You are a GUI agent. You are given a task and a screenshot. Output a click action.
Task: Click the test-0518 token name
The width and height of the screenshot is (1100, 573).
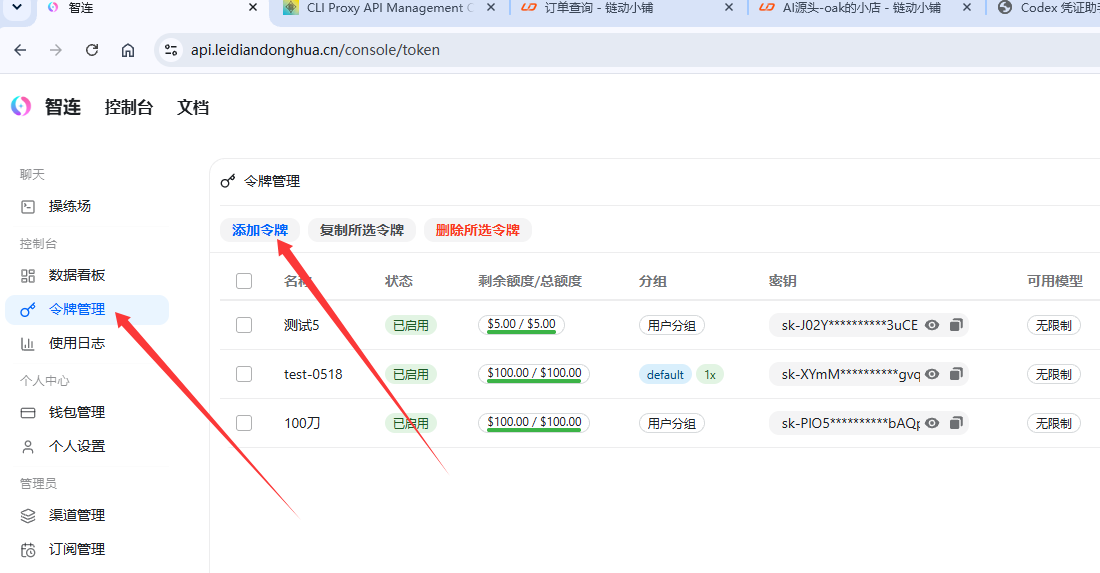[x=313, y=375]
